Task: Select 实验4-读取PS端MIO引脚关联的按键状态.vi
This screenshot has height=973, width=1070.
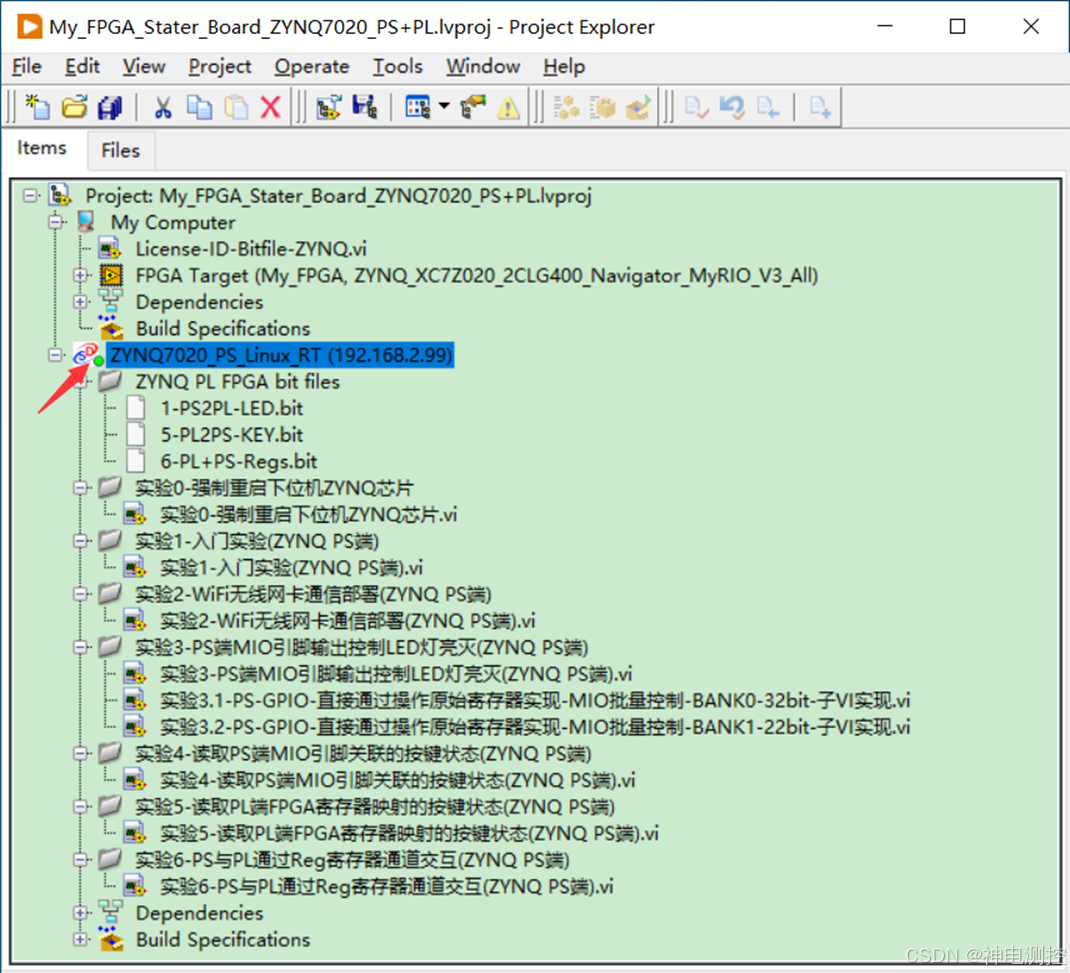Action: point(397,780)
